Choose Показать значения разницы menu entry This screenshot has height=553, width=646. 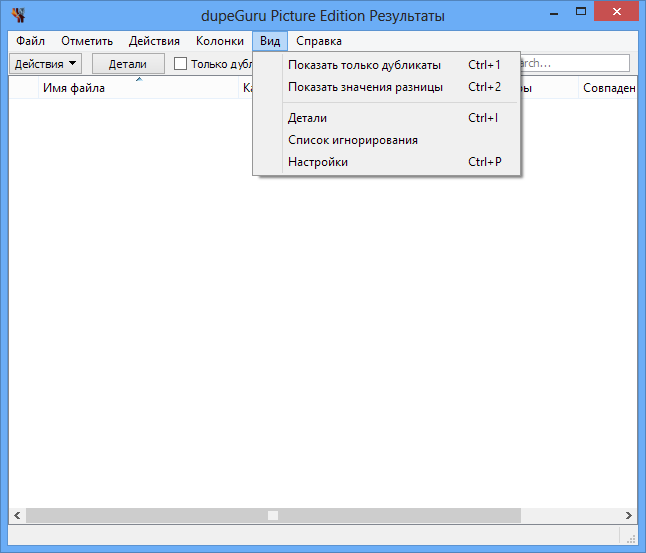pyautogui.click(x=386, y=87)
